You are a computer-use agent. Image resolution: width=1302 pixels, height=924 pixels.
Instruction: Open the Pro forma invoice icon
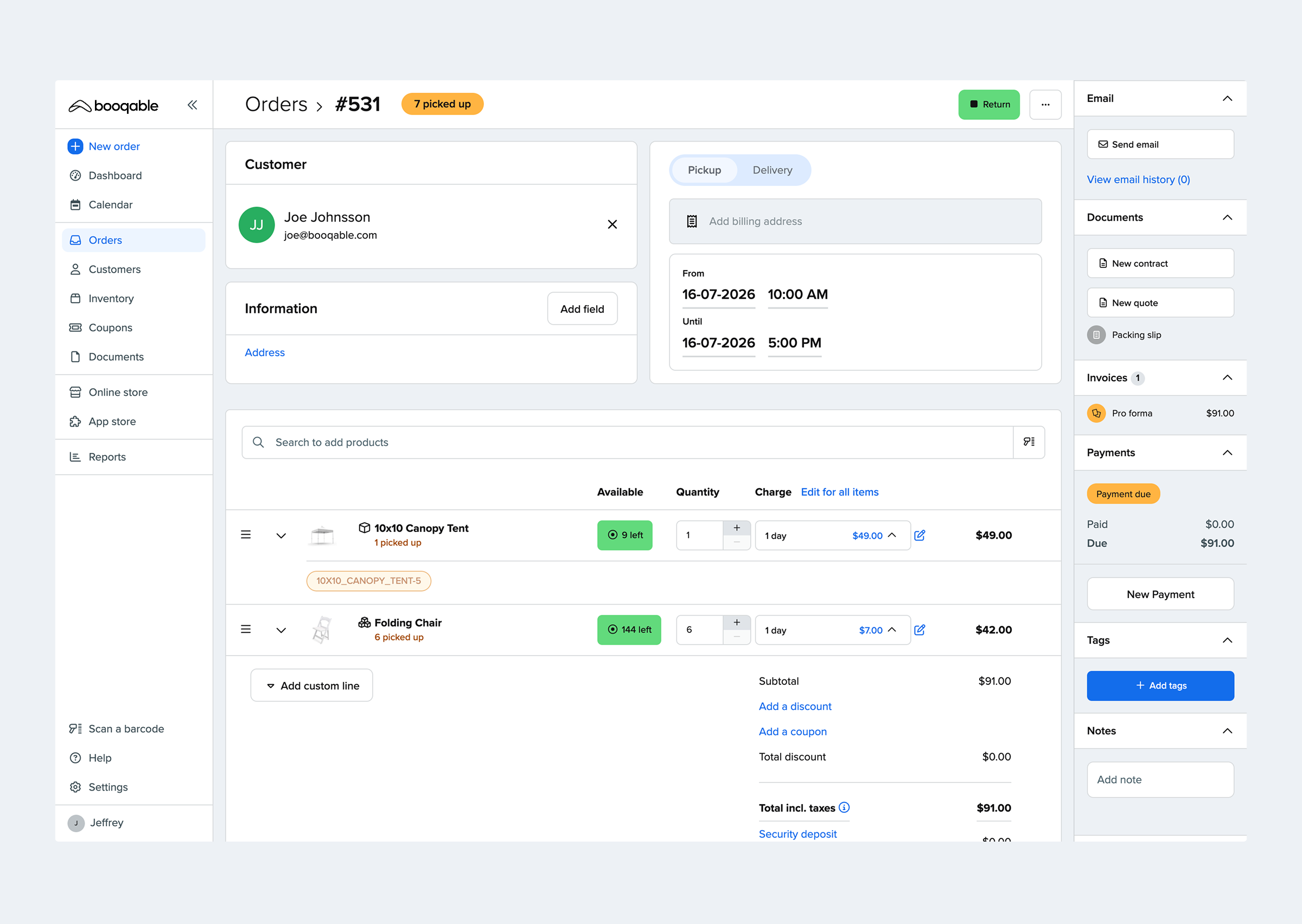tap(1096, 413)
